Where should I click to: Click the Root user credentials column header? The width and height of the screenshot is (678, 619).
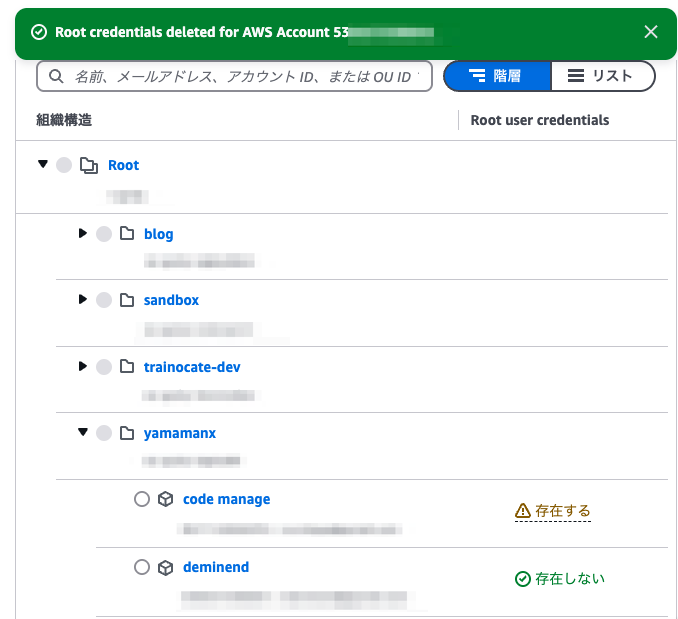540,120
